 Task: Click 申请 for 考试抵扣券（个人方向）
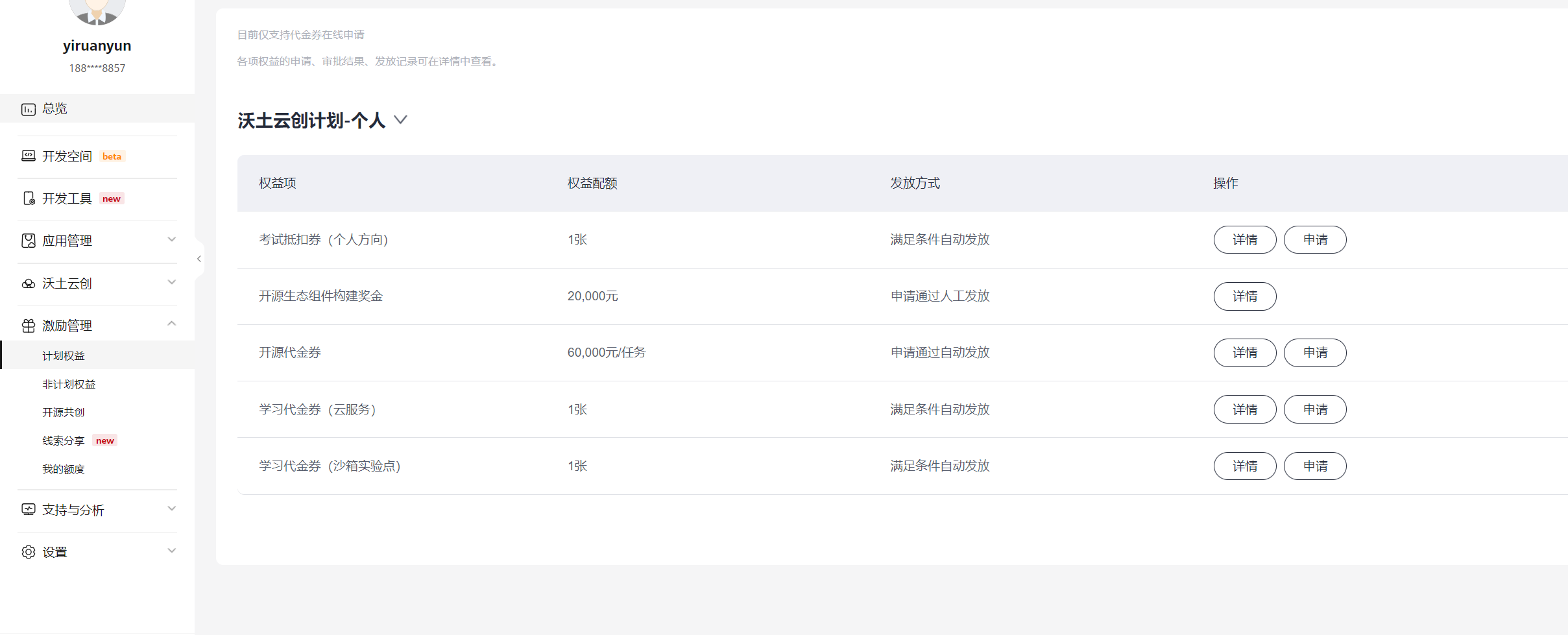pos(1315,240)
